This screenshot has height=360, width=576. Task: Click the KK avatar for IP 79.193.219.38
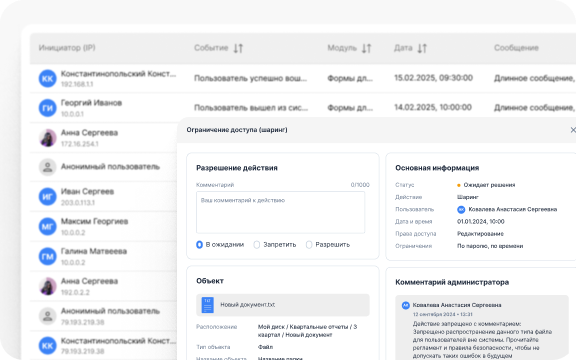click(47, 346)
